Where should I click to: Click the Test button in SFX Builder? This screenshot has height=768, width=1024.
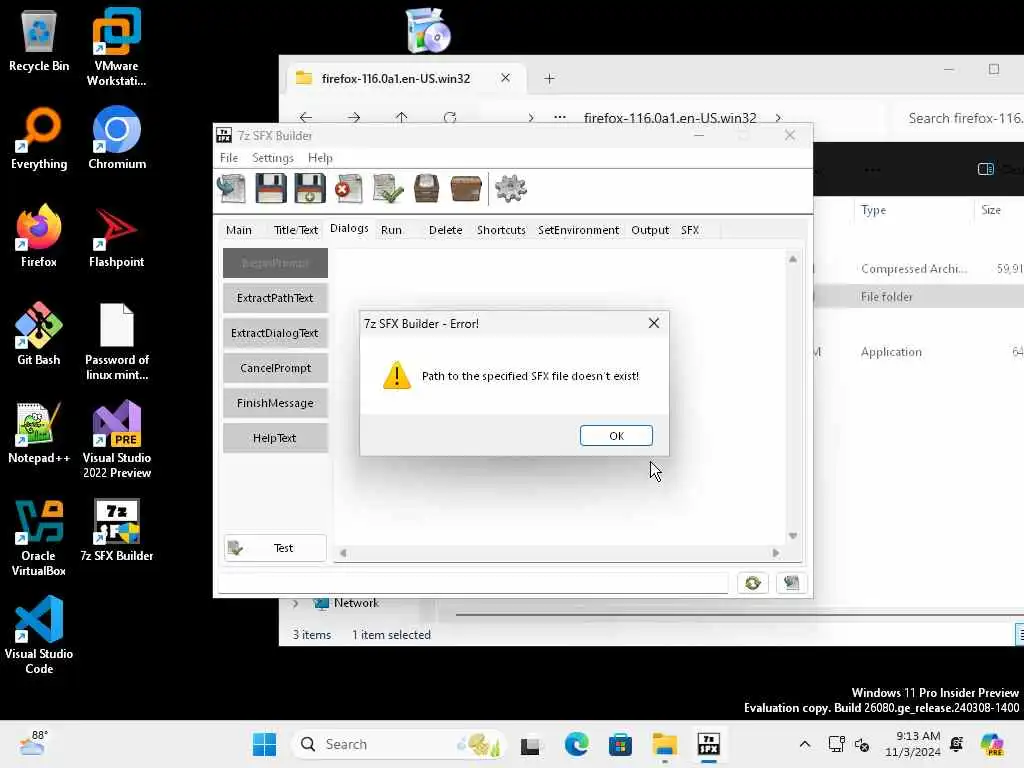pos(275,548)
